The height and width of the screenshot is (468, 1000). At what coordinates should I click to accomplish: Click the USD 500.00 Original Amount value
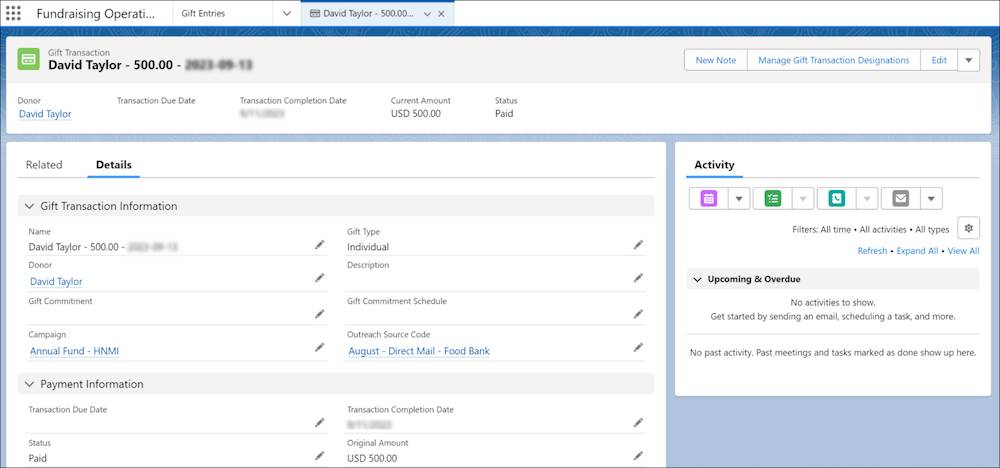coord(372,458)
